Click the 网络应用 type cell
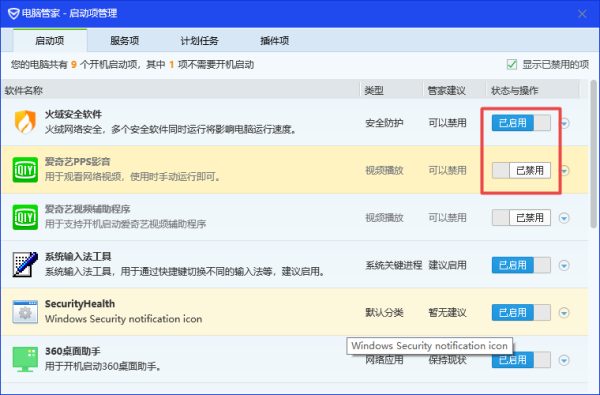The height and width of the screenshot is (395, 600). (384, 360)
